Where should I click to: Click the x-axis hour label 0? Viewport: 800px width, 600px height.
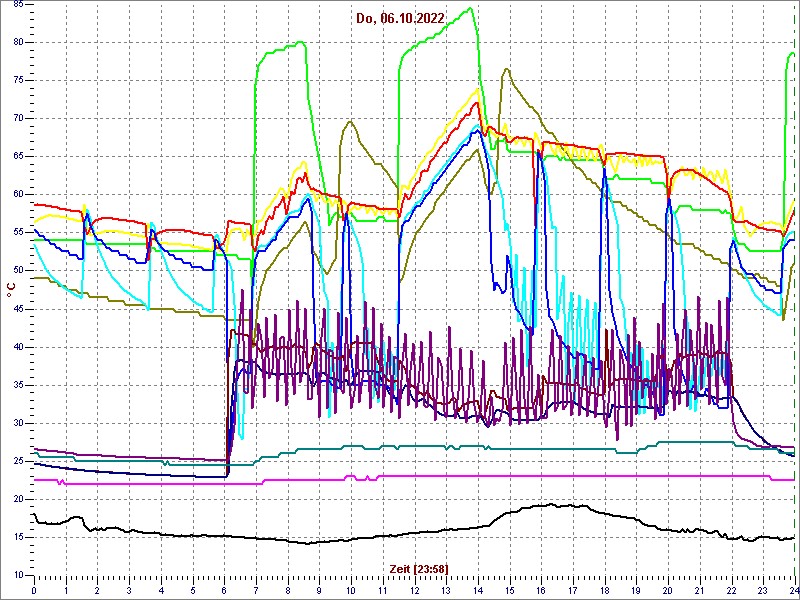click(34, 590)
